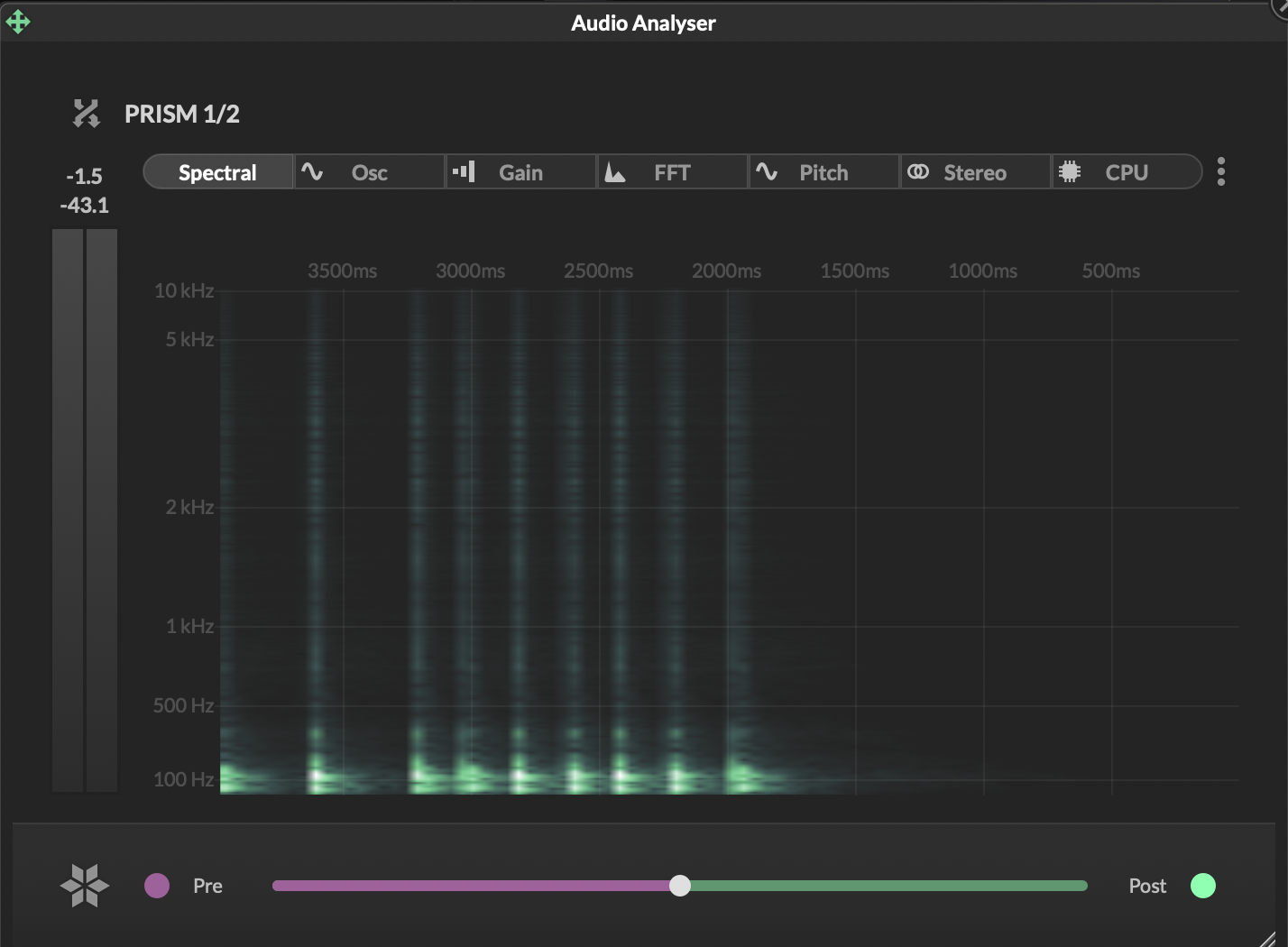
Task: Toggle the green Post indicator
Action: tap(1203, 886)
